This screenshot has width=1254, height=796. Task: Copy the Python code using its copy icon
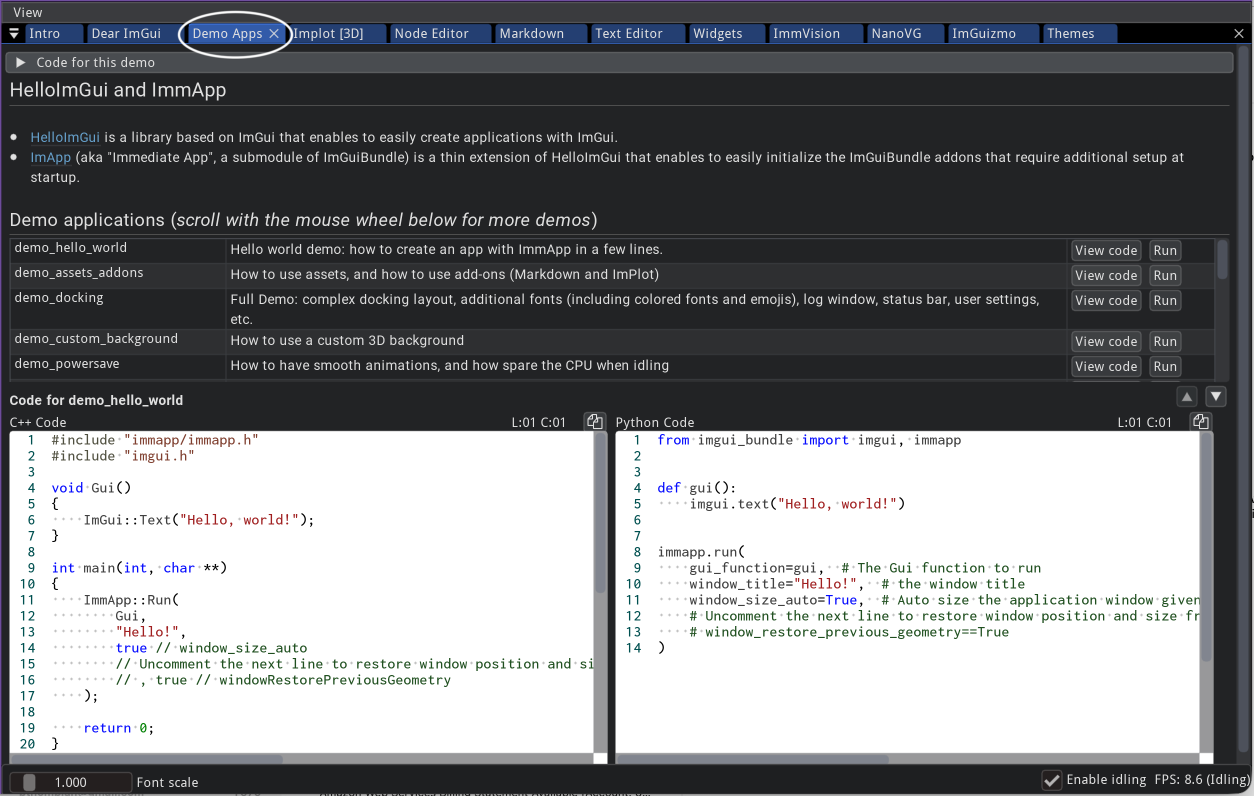1199,421
